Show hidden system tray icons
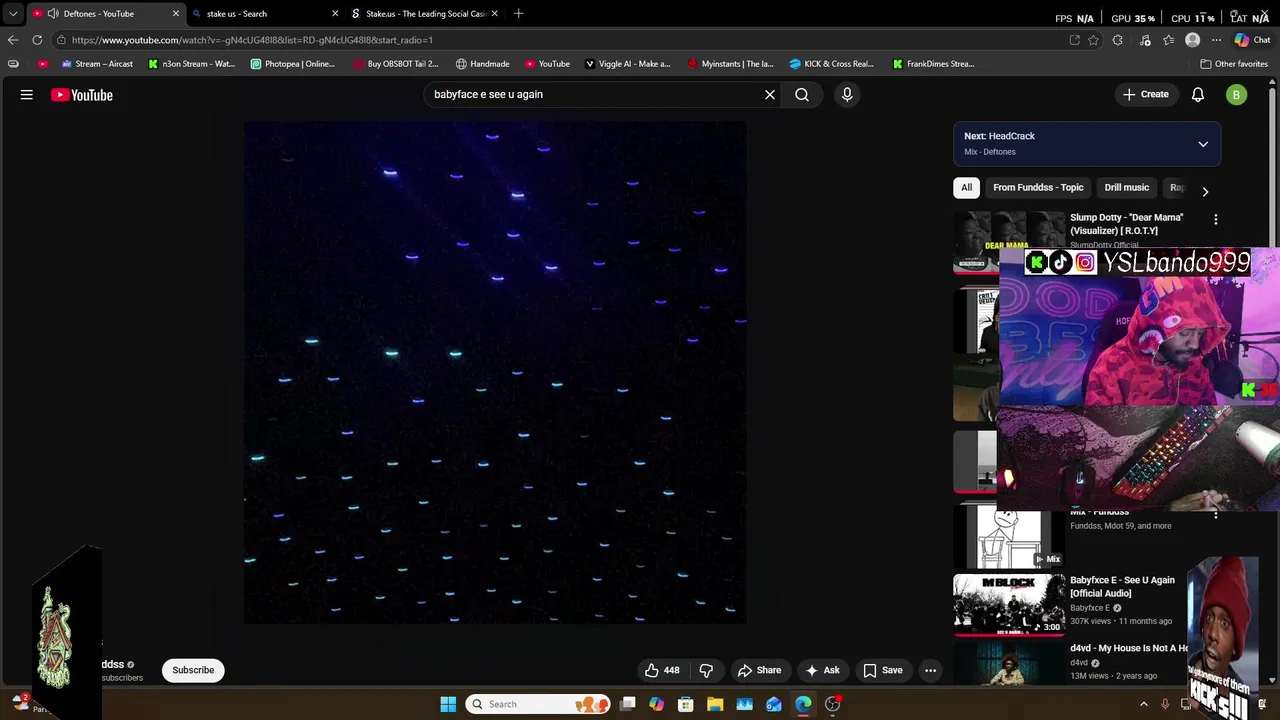This screenshot has height=720, width=1280. 1144,704
